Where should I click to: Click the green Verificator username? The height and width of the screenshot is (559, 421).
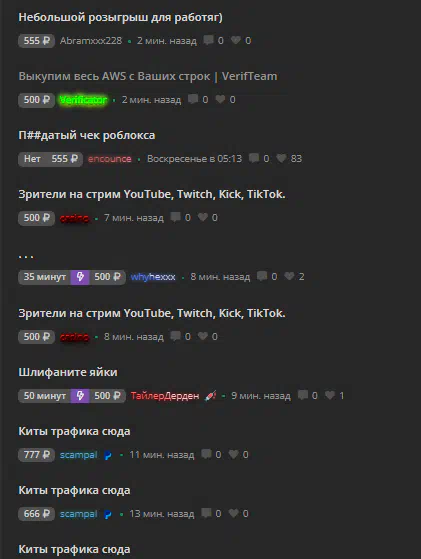coord(83,100)
